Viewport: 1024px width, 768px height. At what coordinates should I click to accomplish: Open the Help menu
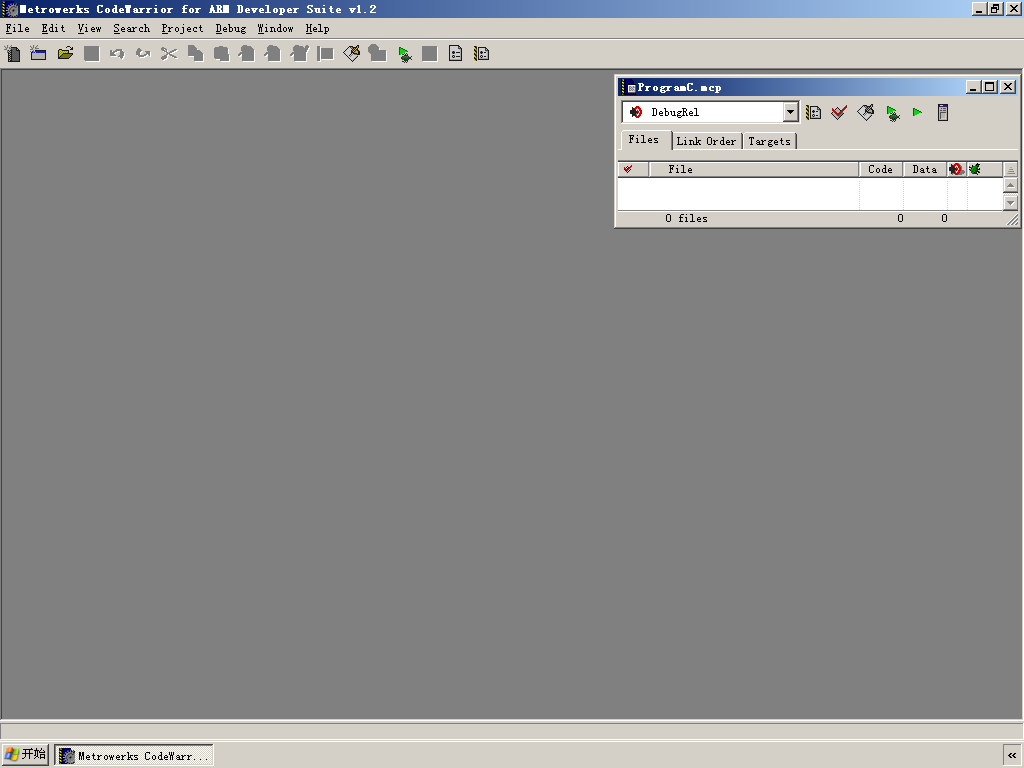click(x=317, y=29)
